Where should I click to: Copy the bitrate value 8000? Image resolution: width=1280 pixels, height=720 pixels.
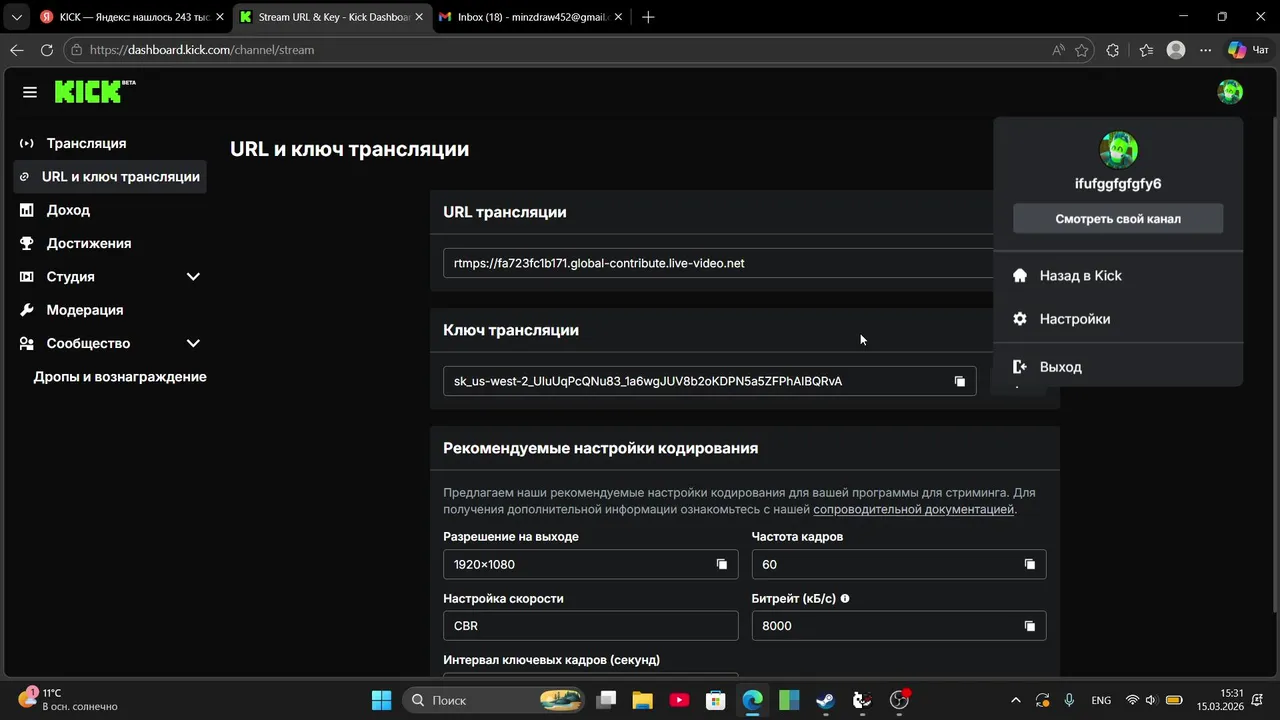(x=1030, y=626)
